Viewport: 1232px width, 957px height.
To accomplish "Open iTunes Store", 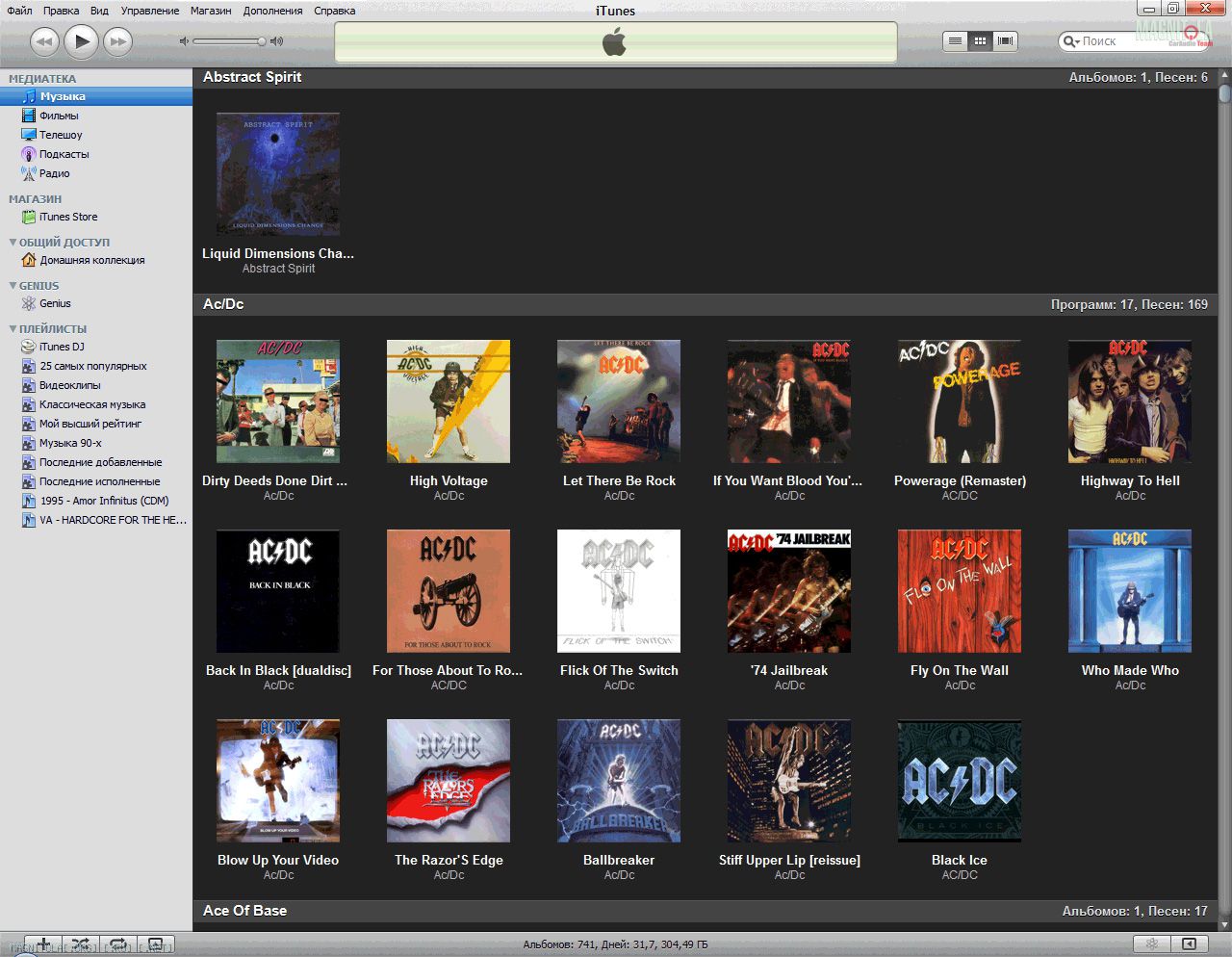I will [x=96, y=217].
